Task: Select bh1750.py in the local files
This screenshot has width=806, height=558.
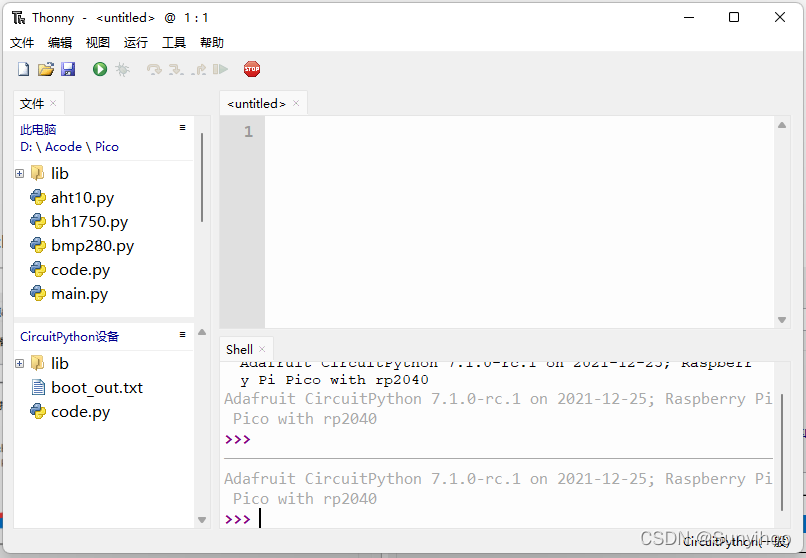Action: (89, 222)
